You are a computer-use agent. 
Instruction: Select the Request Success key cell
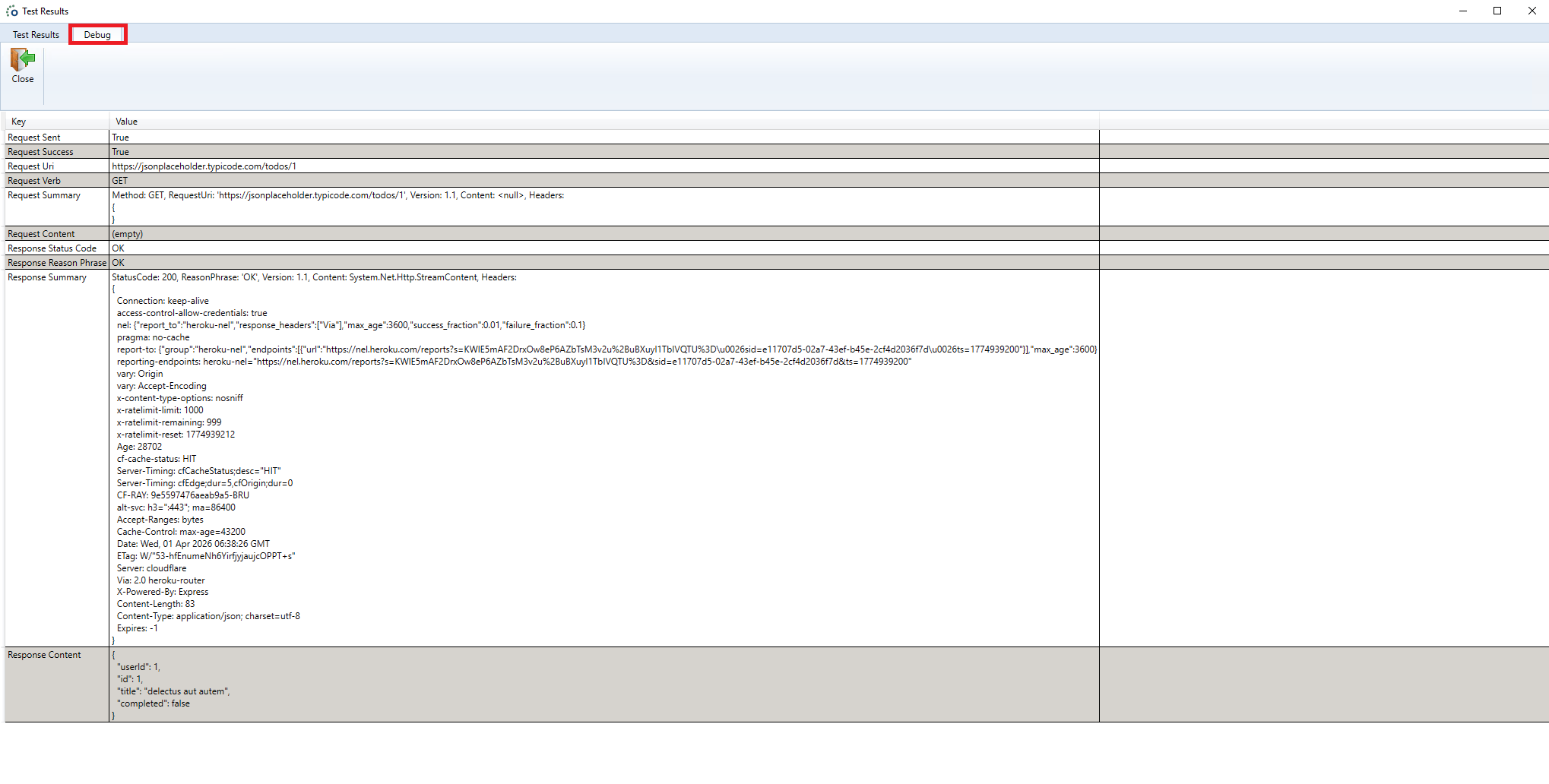[57, 152]
